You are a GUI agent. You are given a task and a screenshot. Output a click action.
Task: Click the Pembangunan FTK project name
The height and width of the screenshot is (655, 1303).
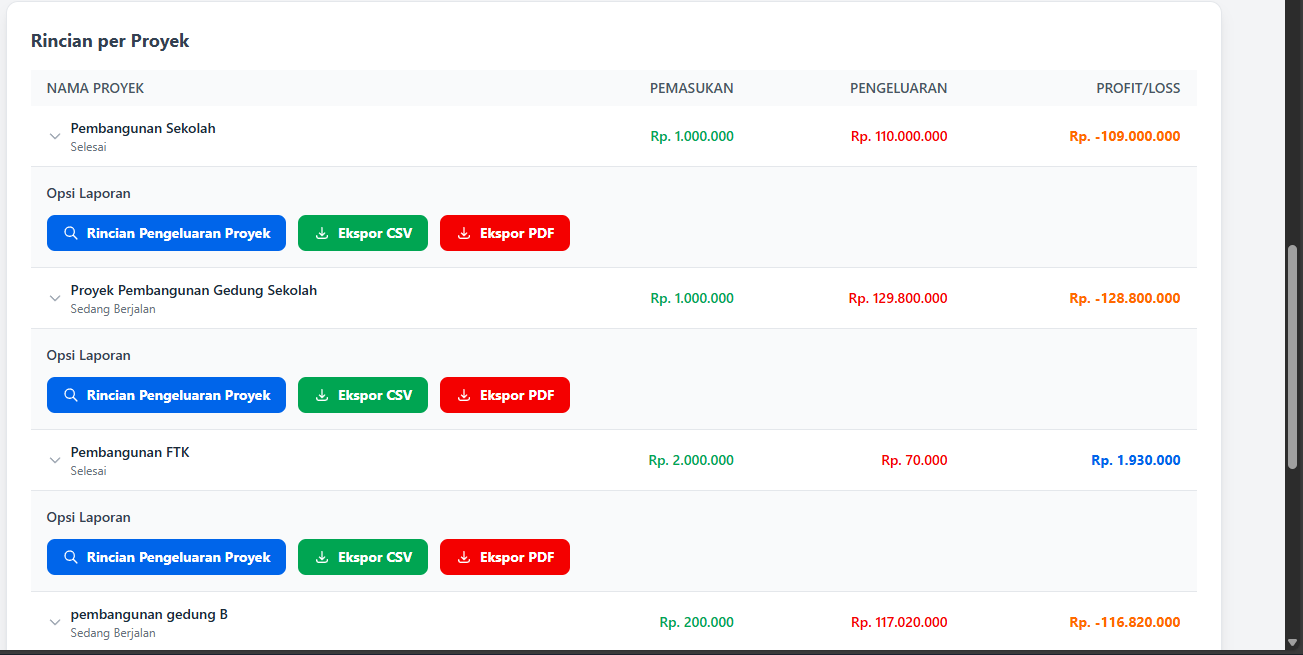click(130, 452)
